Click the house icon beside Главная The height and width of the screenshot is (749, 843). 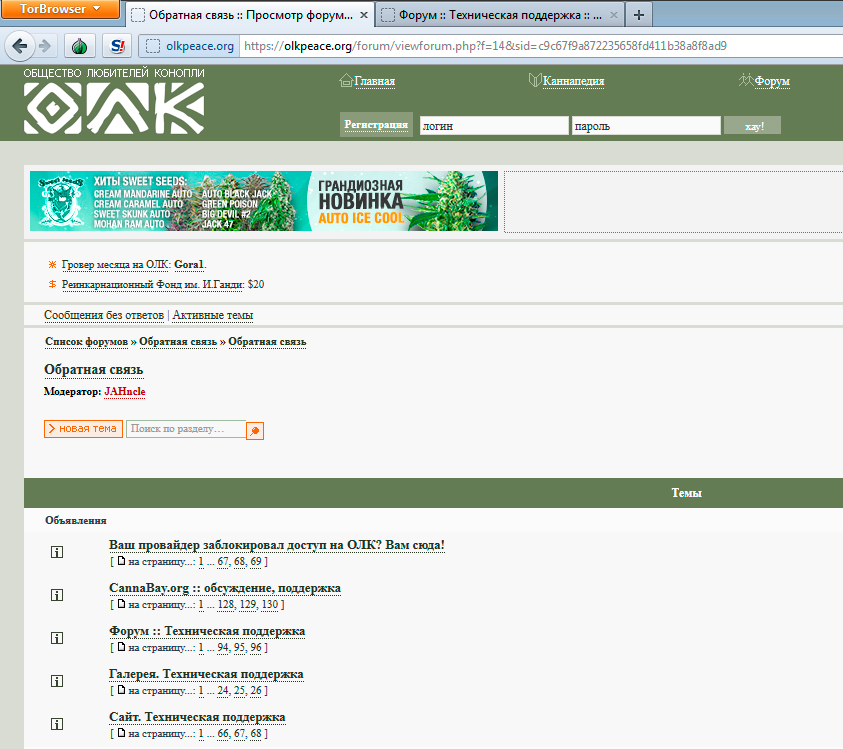(346, 81)
